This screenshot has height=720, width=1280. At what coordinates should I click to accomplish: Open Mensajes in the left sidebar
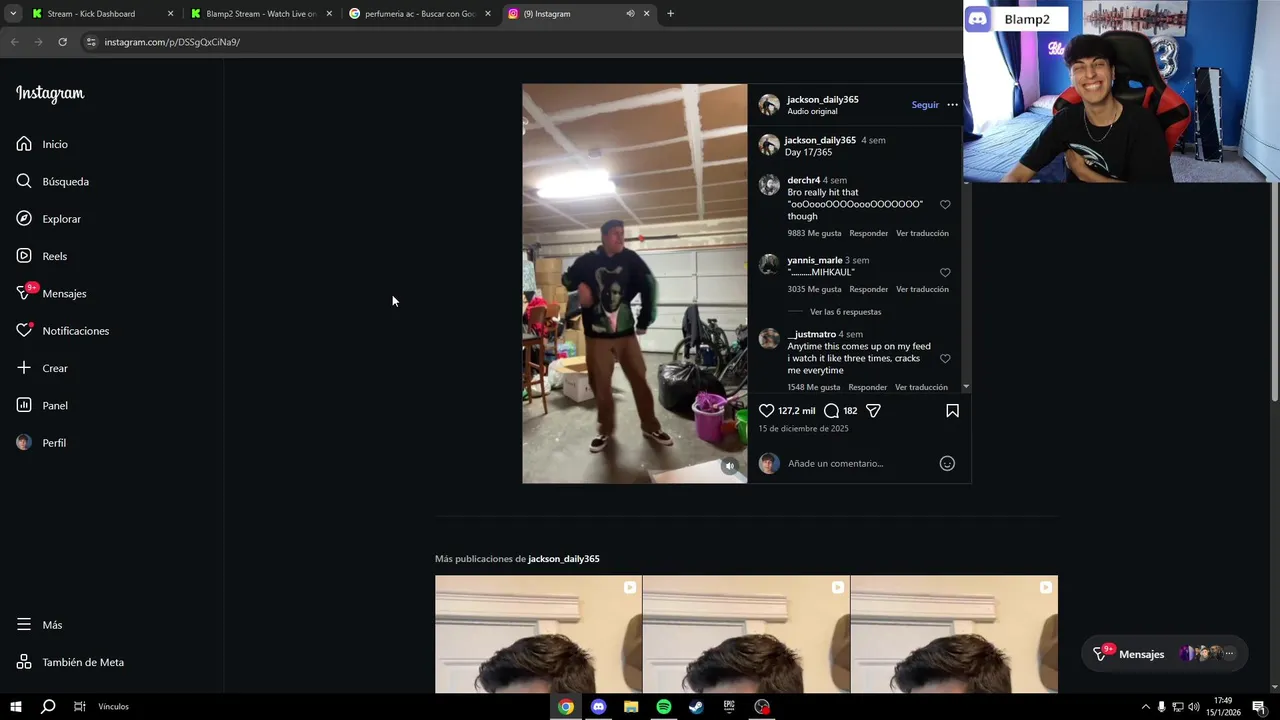click(x=51, y=293)
